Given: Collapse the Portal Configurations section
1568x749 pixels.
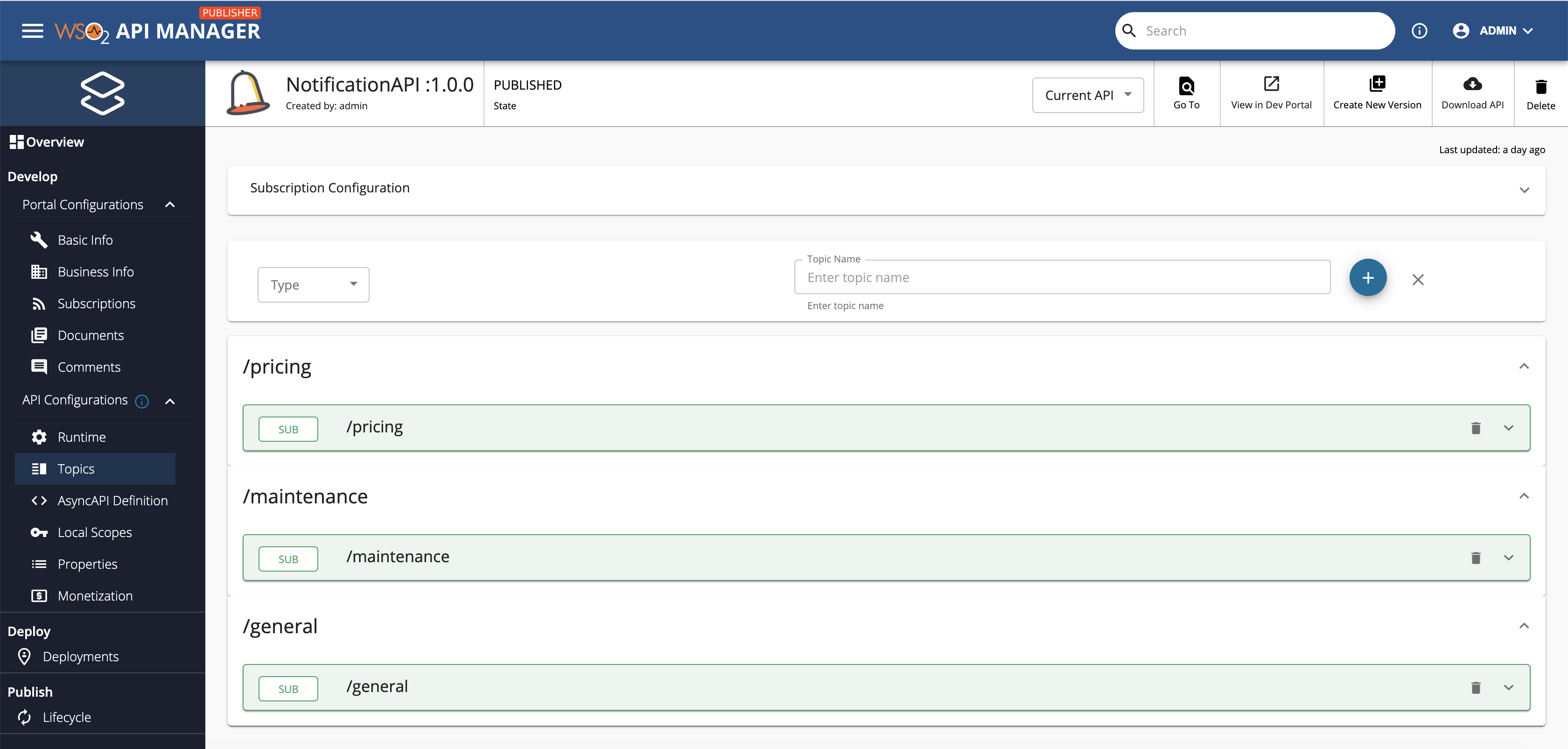Looking at the screenshot, I should click(170, 205).
